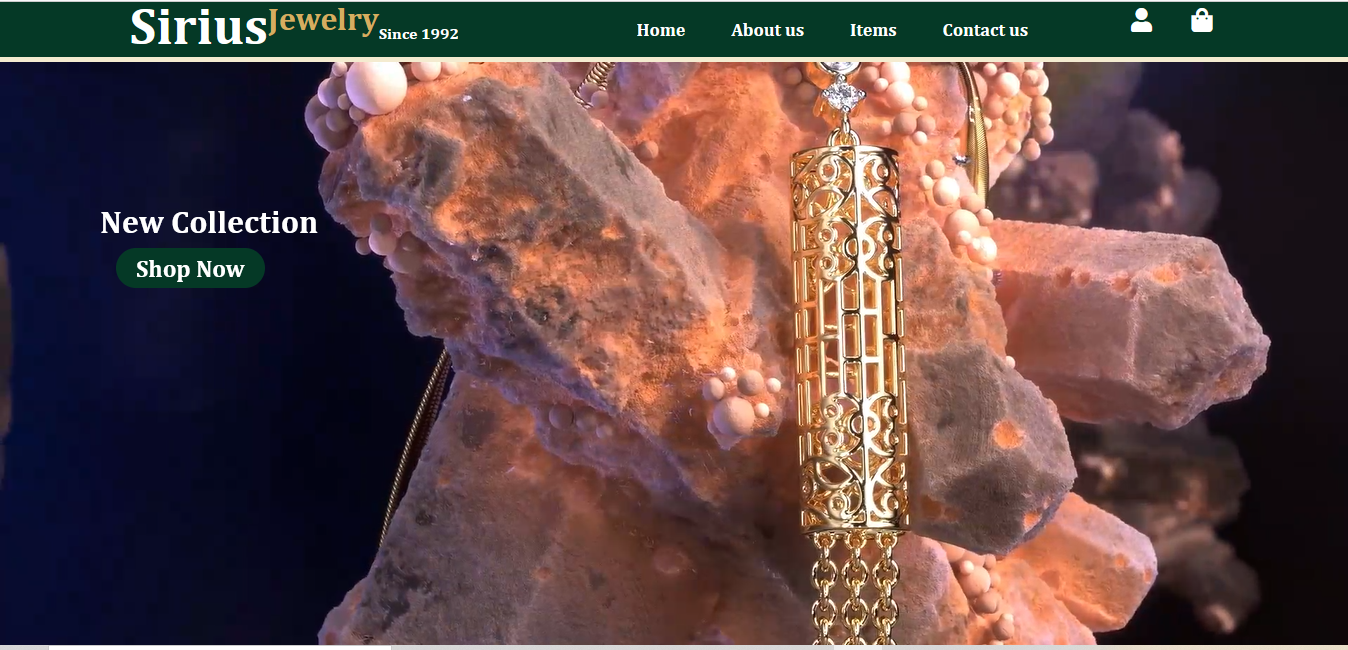Browse the Items section

click(872, 30)
